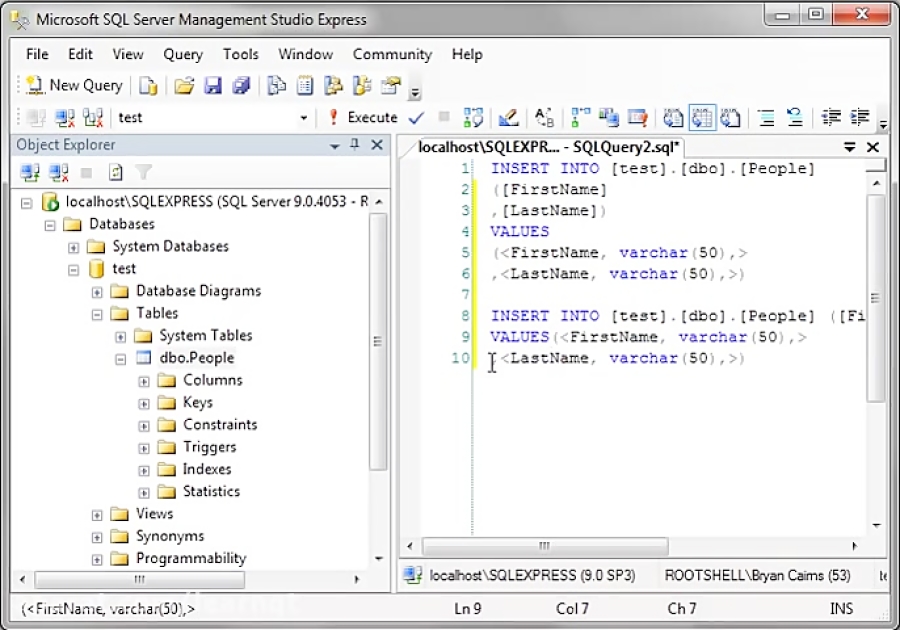Viewport: 900px width, 630px height.
Task: Refresh the Object Explorer tree
Action: tap(117, 172)
